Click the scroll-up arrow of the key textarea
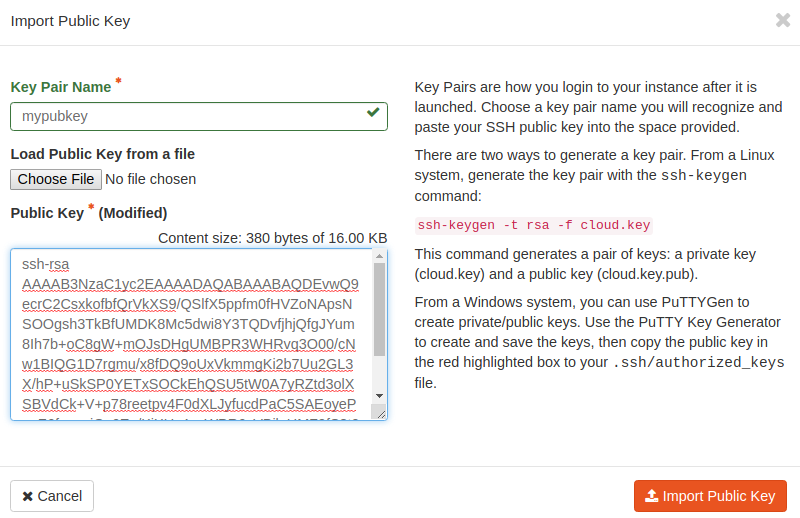Screen dimensions: 800x518 point(379,258)
